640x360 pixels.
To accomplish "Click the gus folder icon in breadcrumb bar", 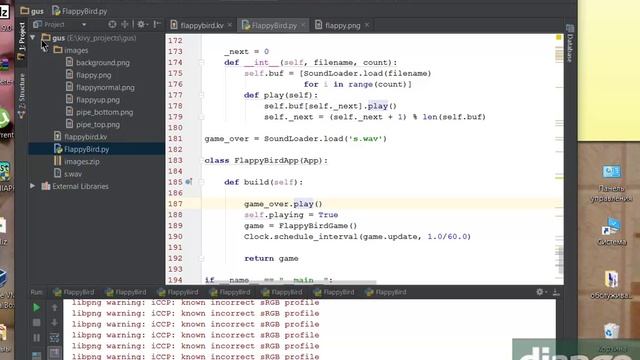I will coord(25,11).
